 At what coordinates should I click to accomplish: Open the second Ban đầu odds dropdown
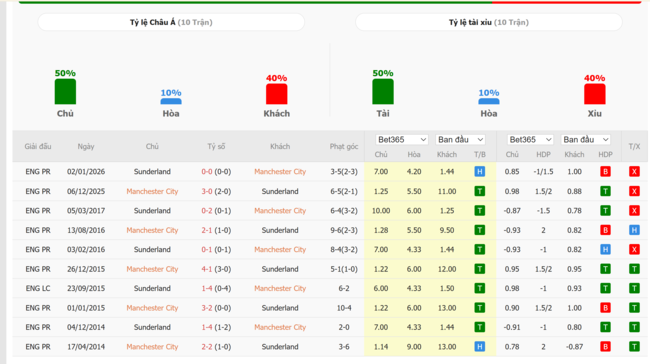(x=585, y=140)
